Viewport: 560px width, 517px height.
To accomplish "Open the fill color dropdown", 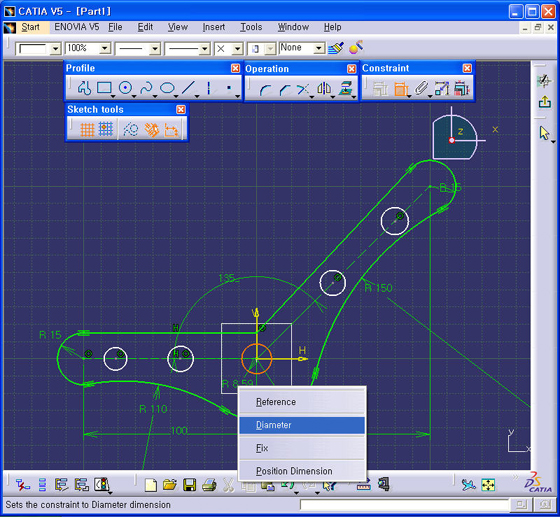I will 55,49.
